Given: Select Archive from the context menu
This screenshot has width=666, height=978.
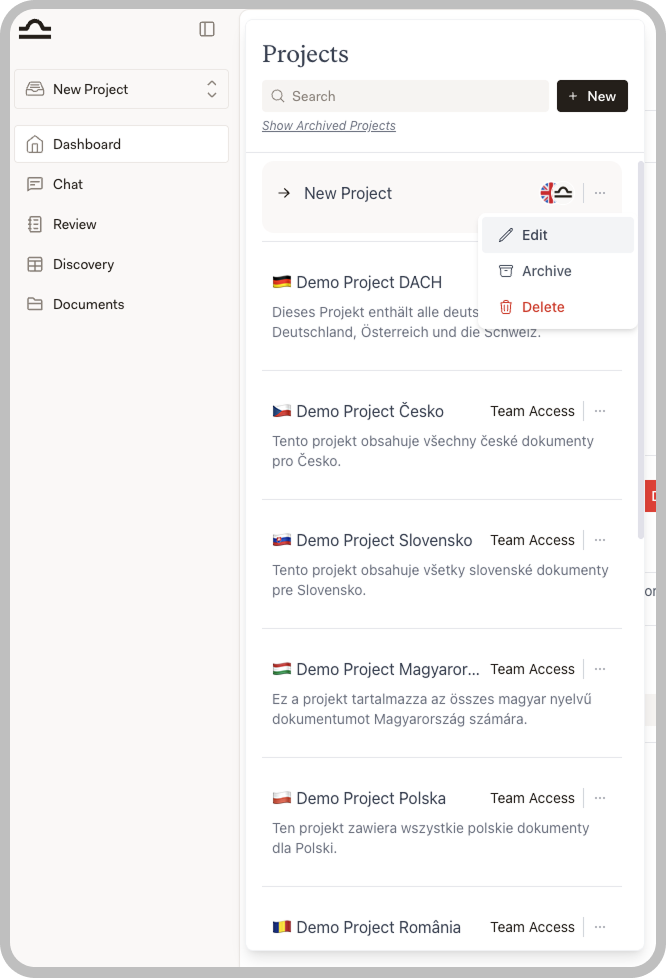Looking at the screenshot, I should click(x=544, y=271).
